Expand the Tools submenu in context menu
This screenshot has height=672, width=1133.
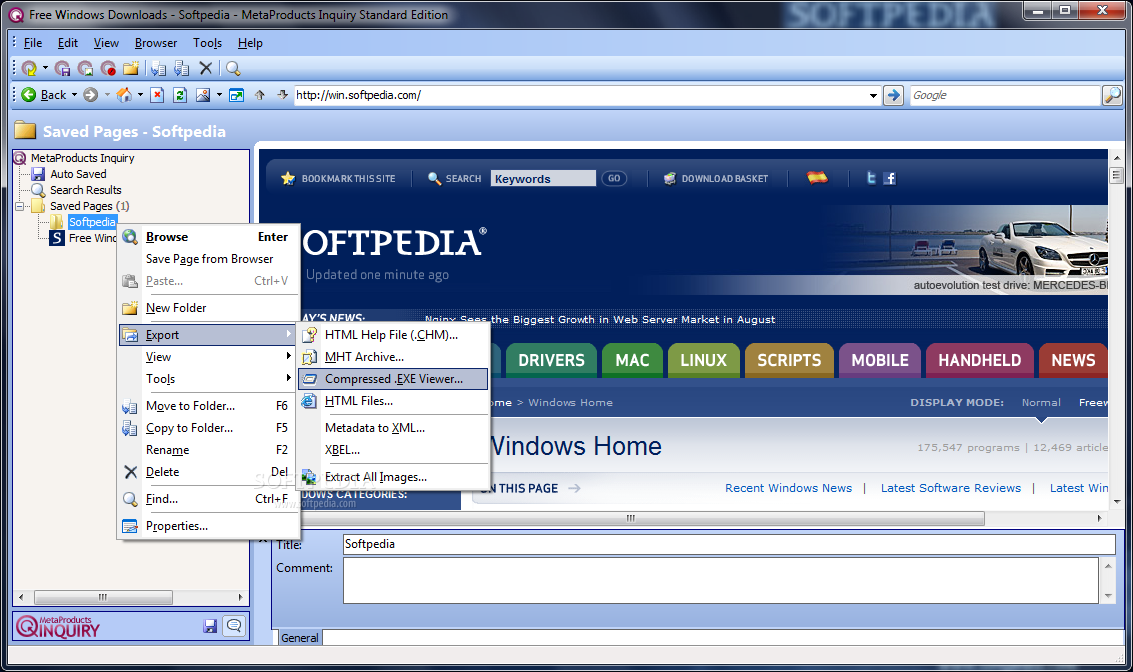point(288,378)
